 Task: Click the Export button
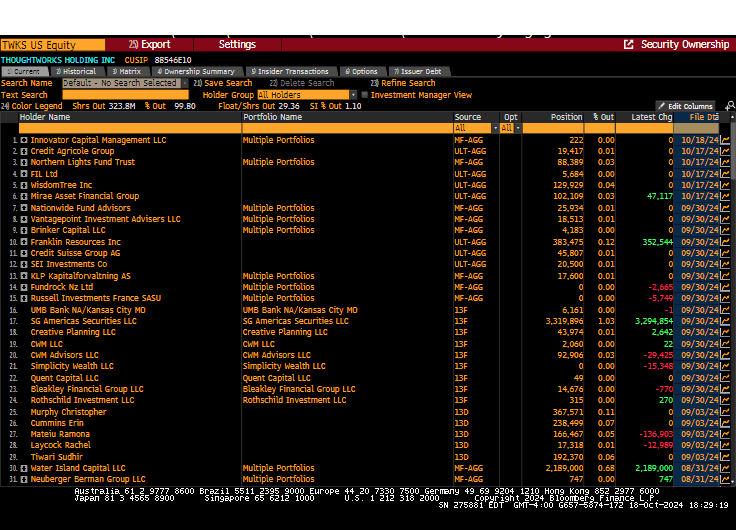pyautogui.click(x=149, y=45)
